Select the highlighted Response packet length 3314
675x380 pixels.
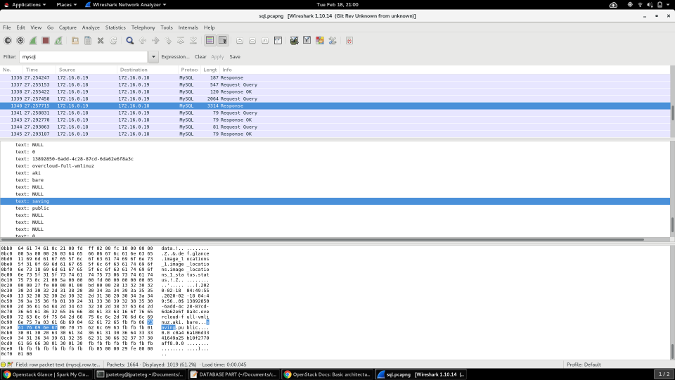click(x=335, y=106)
